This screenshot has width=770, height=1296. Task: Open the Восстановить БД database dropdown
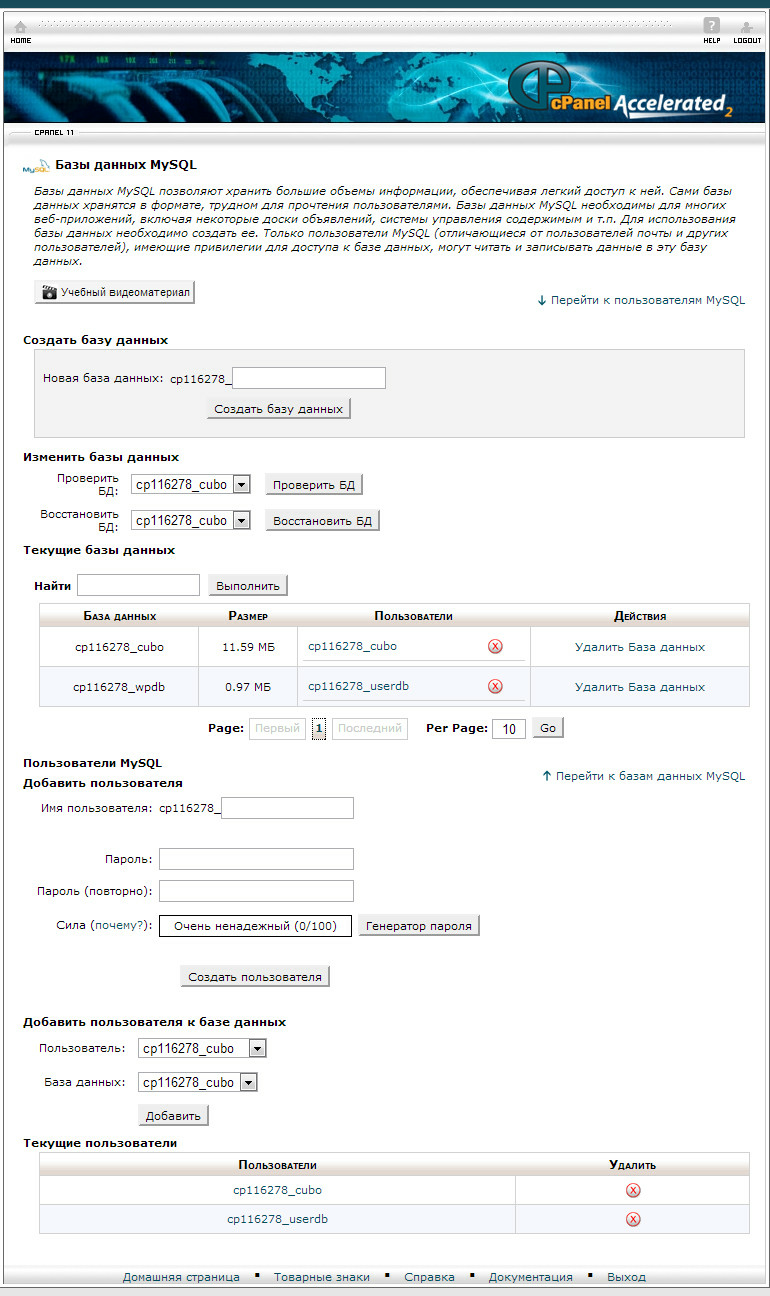(x=190, y=521)
